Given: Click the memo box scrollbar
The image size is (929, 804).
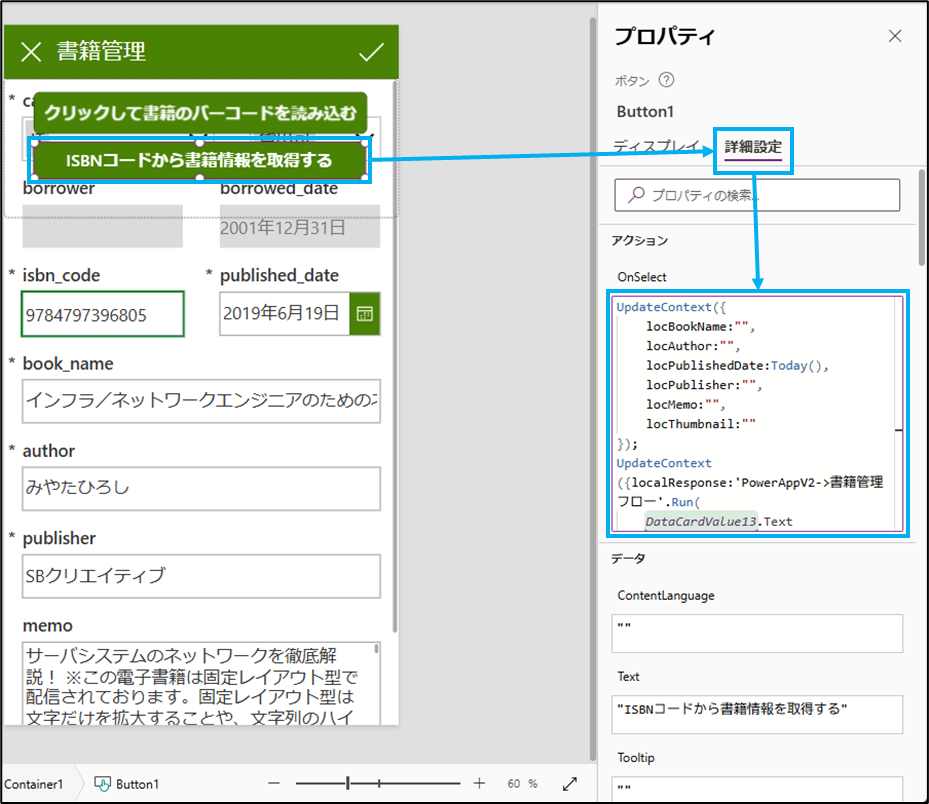Looking at the screenshot, I should (x=376, y=649).
